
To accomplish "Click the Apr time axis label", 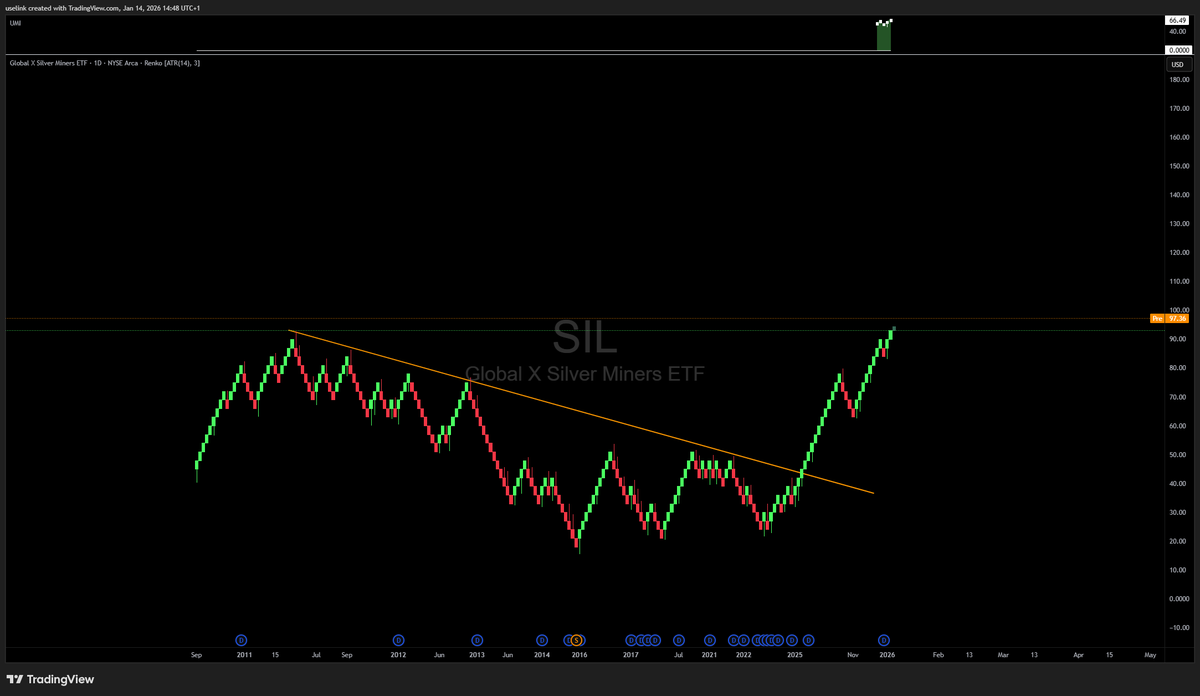I will (x=1079, y=655).
